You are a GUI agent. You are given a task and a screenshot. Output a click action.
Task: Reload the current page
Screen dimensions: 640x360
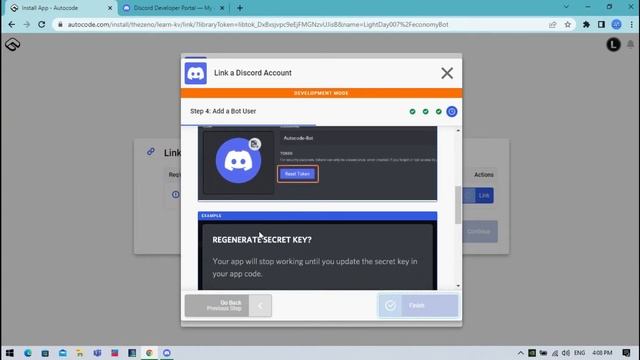(x=42, y=24)
